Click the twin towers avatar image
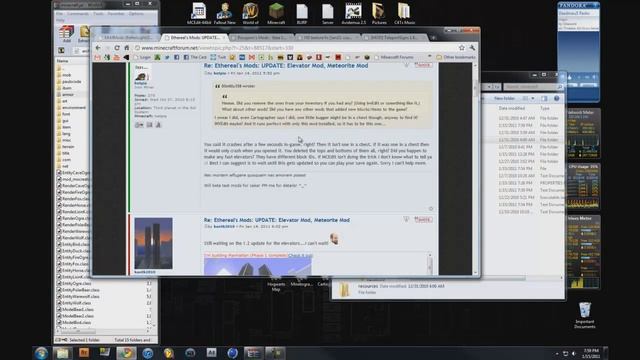 point(153,243)
